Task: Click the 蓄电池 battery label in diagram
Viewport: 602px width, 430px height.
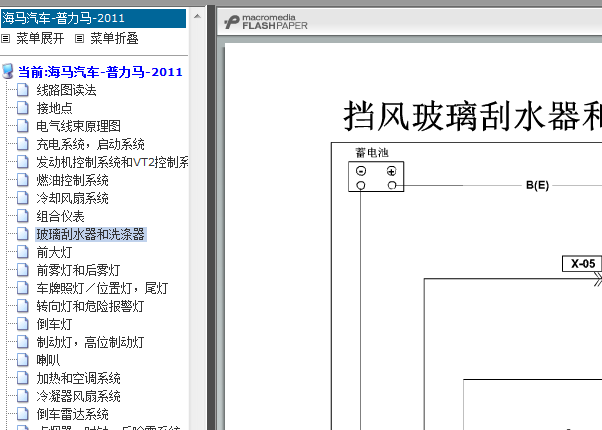Action: 372,153
